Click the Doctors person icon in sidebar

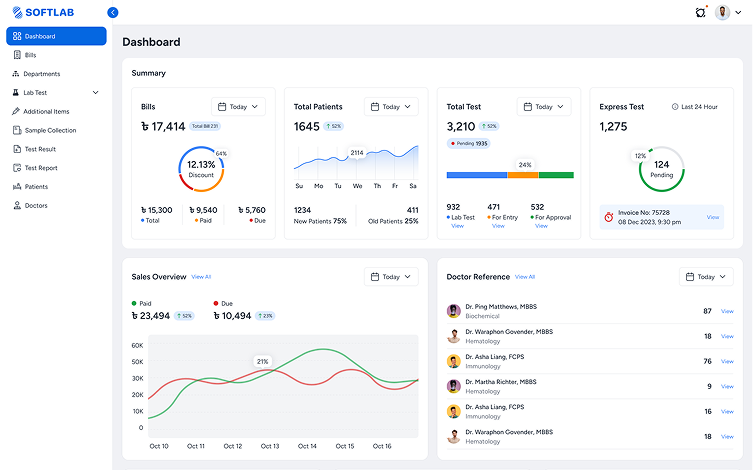17,205
